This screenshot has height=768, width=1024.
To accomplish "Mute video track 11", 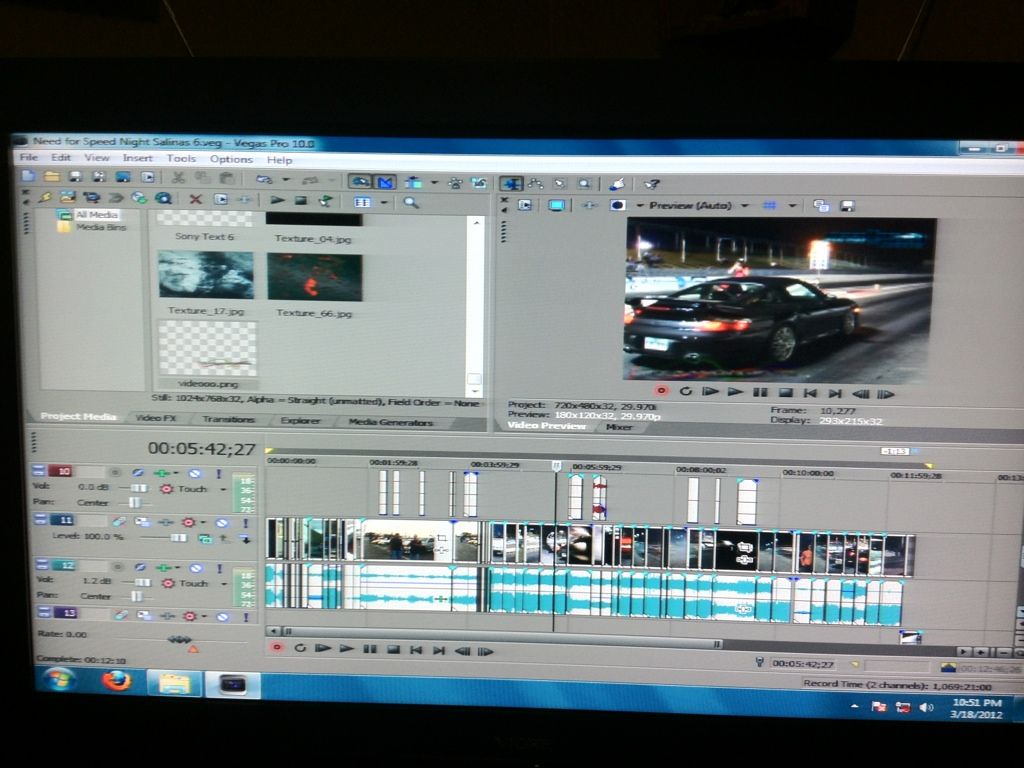I will tap(222, 522).
